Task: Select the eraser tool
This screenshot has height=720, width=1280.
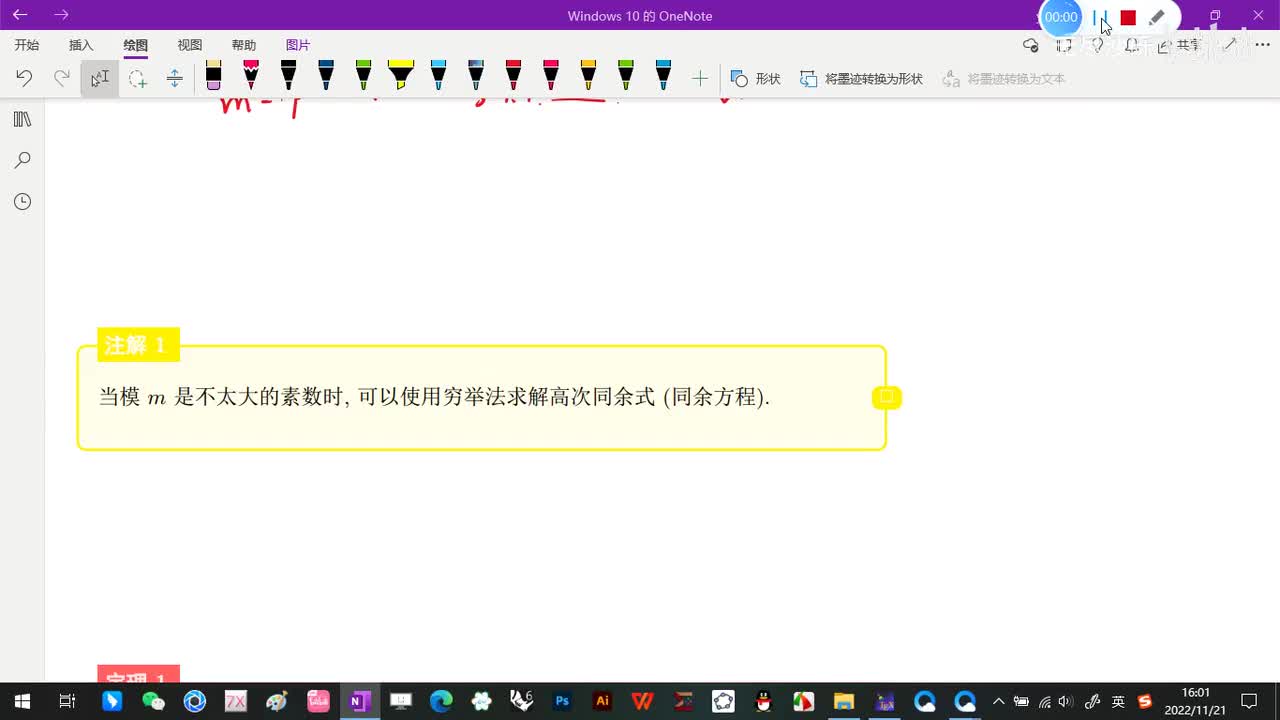Action: pyautogui.click(x=213, y=76)
